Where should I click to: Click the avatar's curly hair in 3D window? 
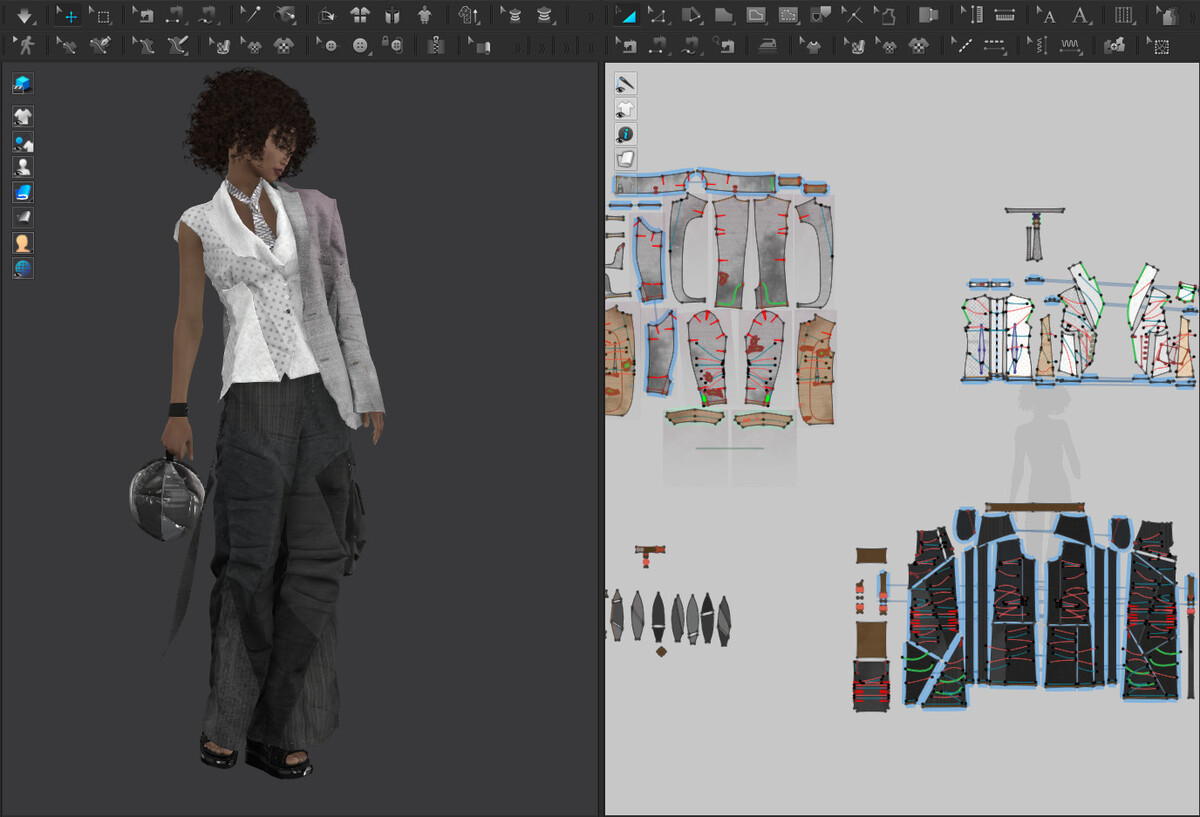pyautogui.click(x=250, y=121)
